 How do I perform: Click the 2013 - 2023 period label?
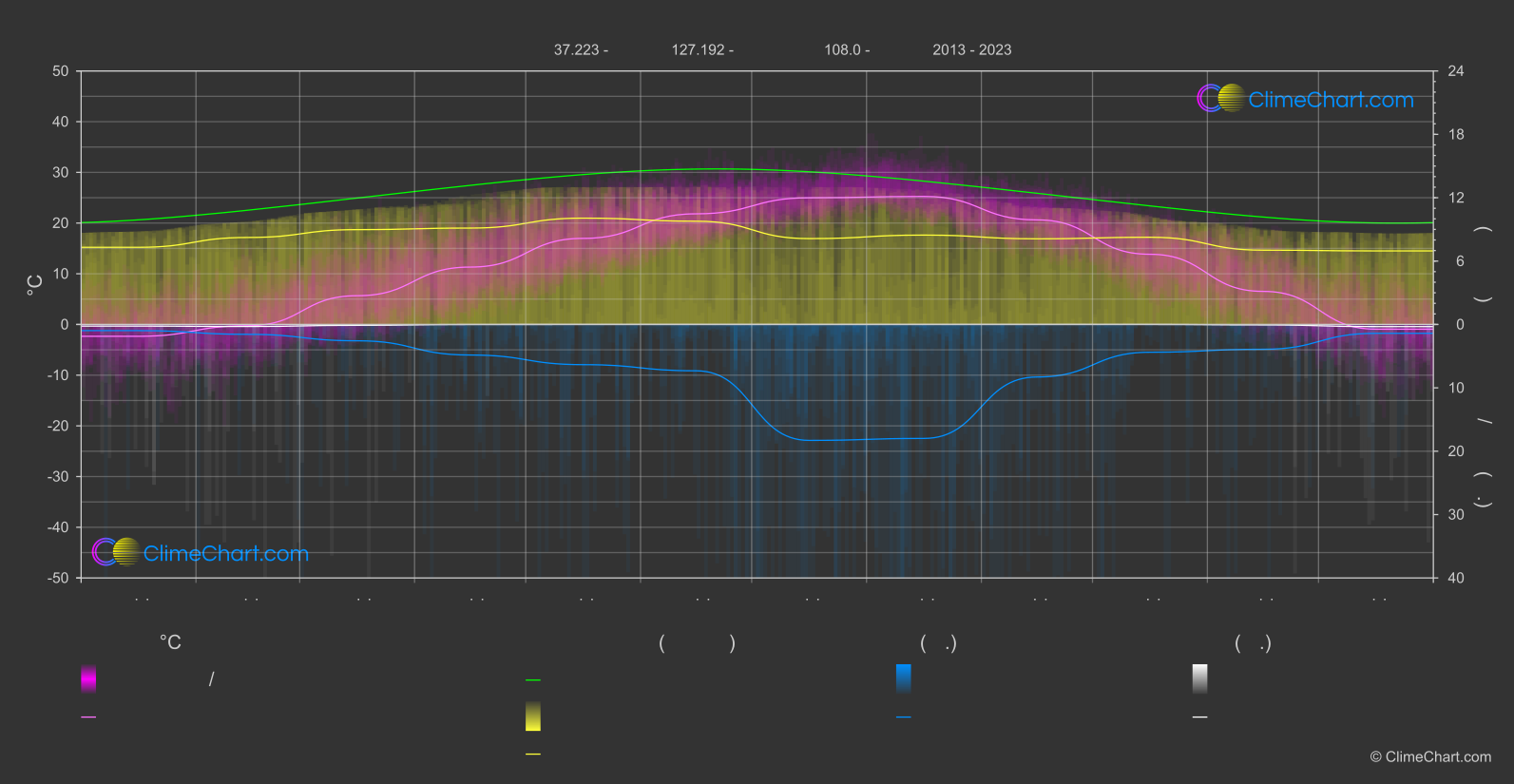click(x=971, y=50)
